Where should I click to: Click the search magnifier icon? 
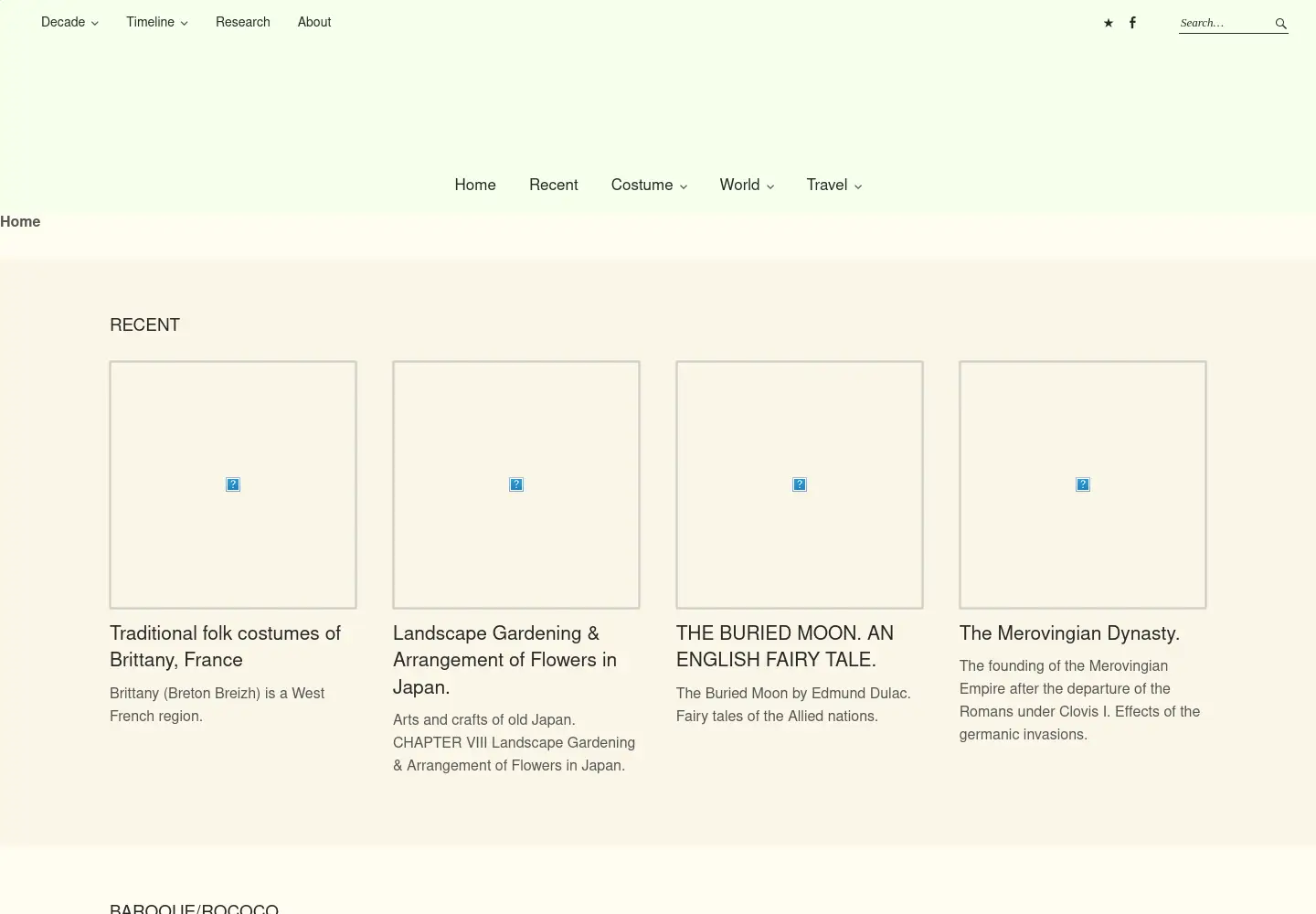(x=1280, y=24)
